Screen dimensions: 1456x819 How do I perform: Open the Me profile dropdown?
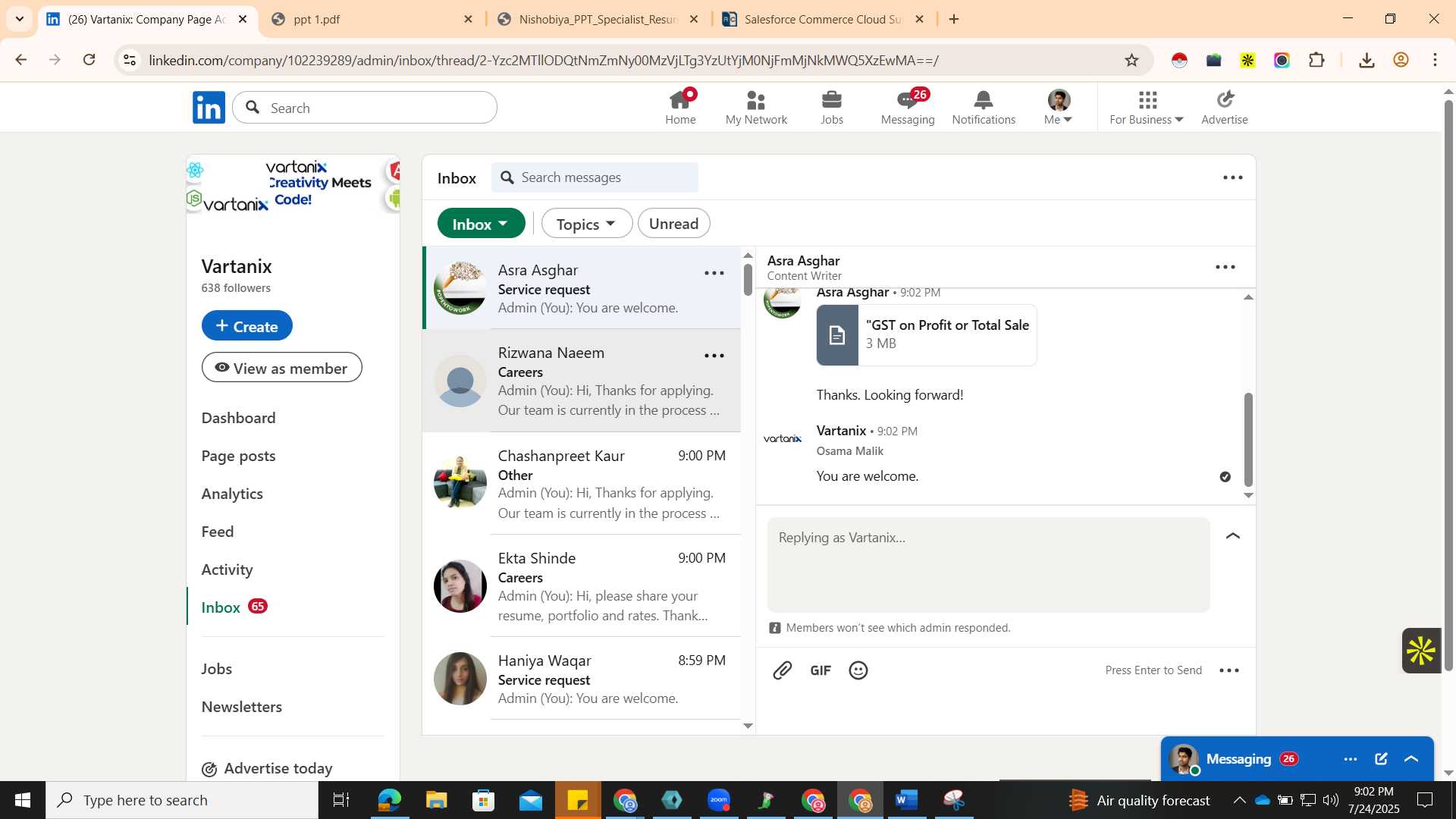point(1058,107)
